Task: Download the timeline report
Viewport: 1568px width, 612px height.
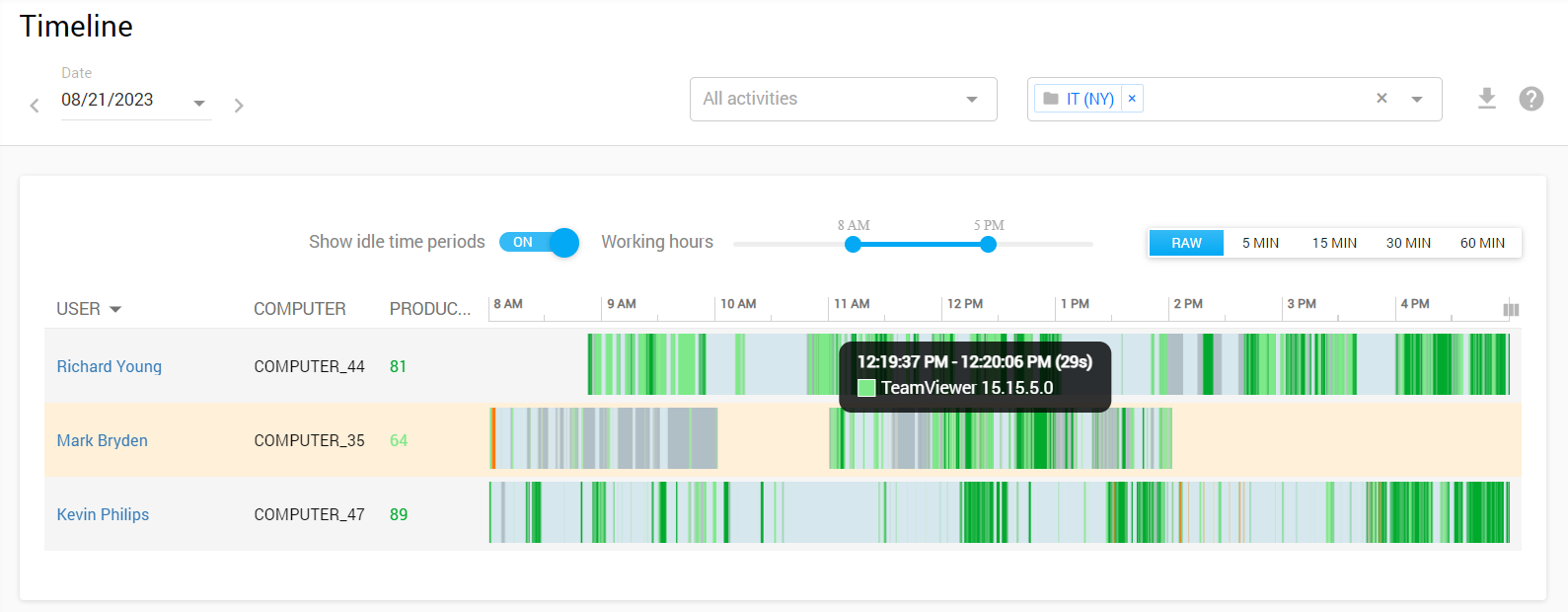Action: point(1486,99)
